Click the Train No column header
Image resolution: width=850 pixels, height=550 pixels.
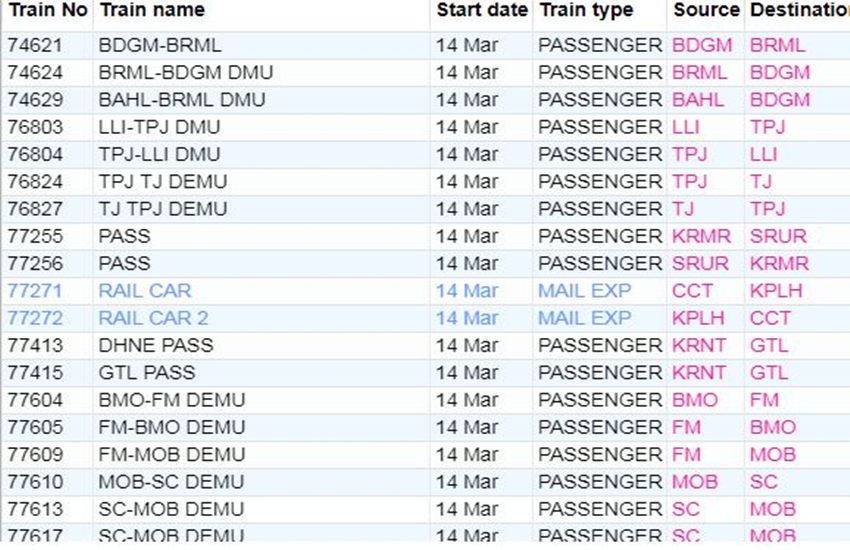click(x=47, y=11)
